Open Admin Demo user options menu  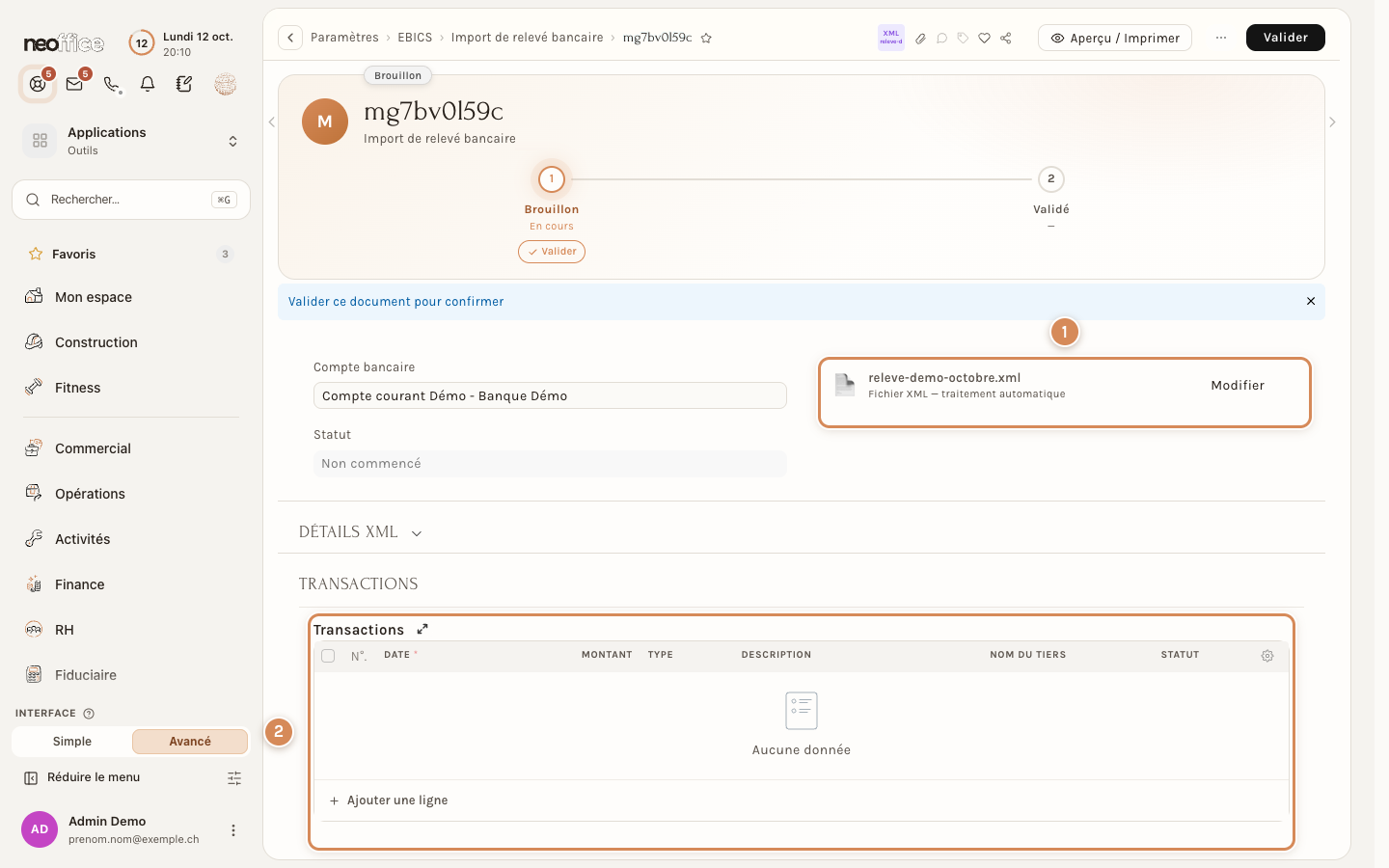tap(232, 830)
